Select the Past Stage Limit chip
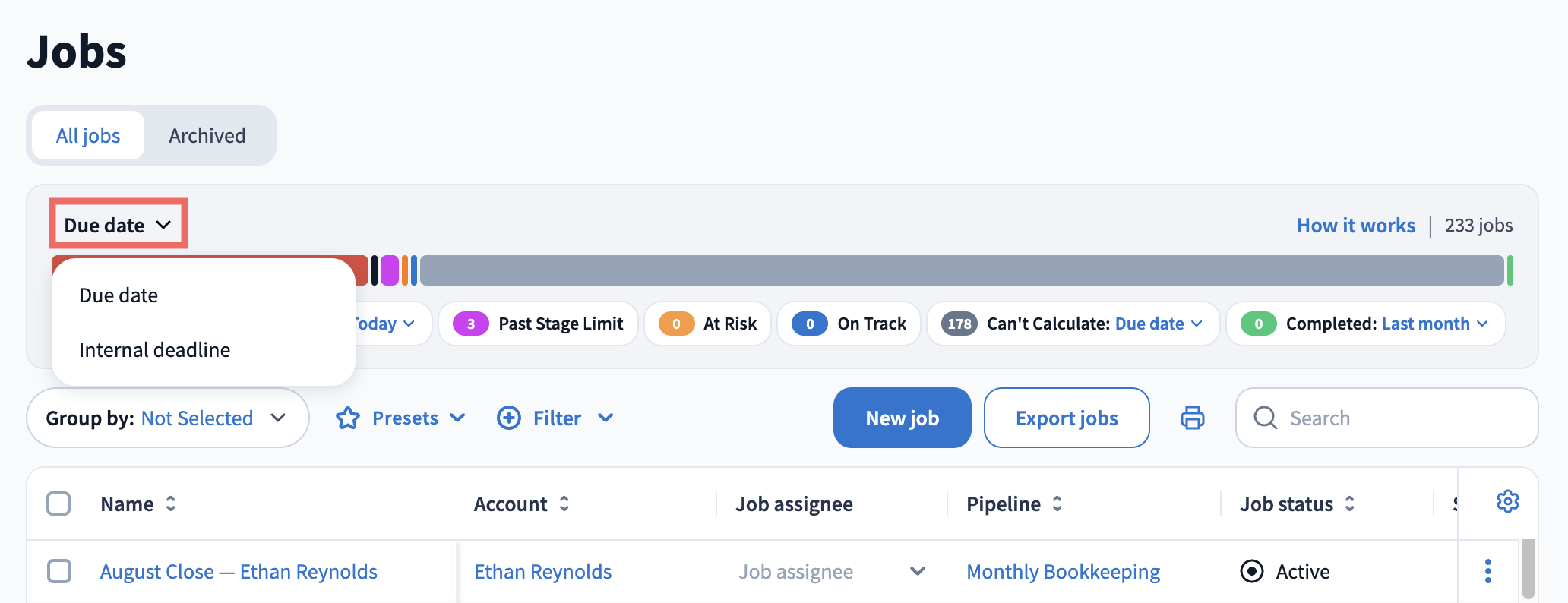The height and width of the screenshot is (603, 1568). click(538, 324)
